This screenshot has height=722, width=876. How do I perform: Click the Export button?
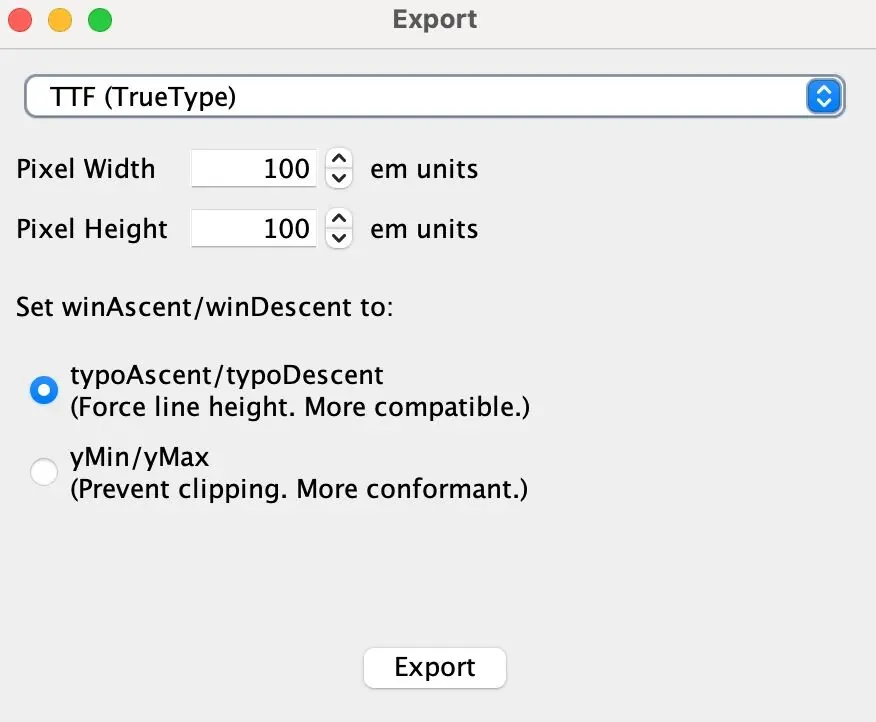(435, 667)
